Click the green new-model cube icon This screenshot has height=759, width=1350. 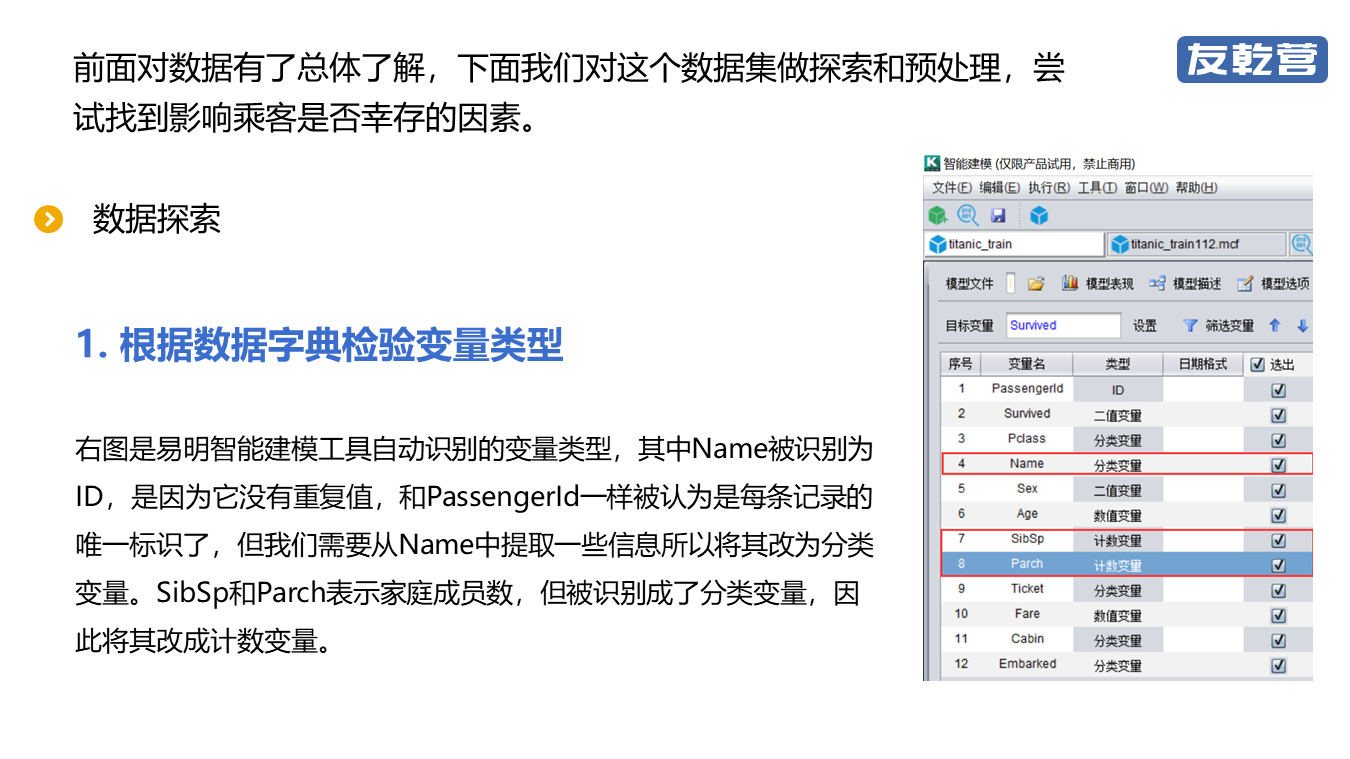937,215
